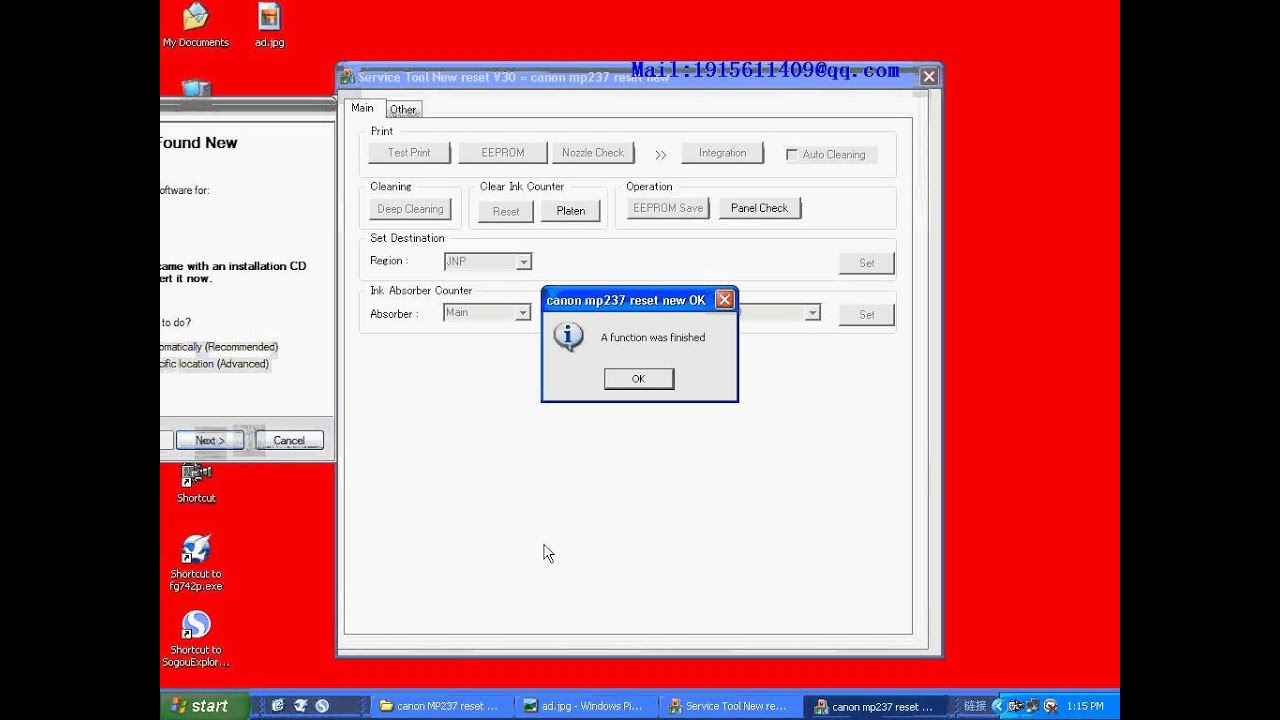Click the first quick launch icon in taskbar
The width and height of the screenshot is (1280, 720).
tap(277, 706)
